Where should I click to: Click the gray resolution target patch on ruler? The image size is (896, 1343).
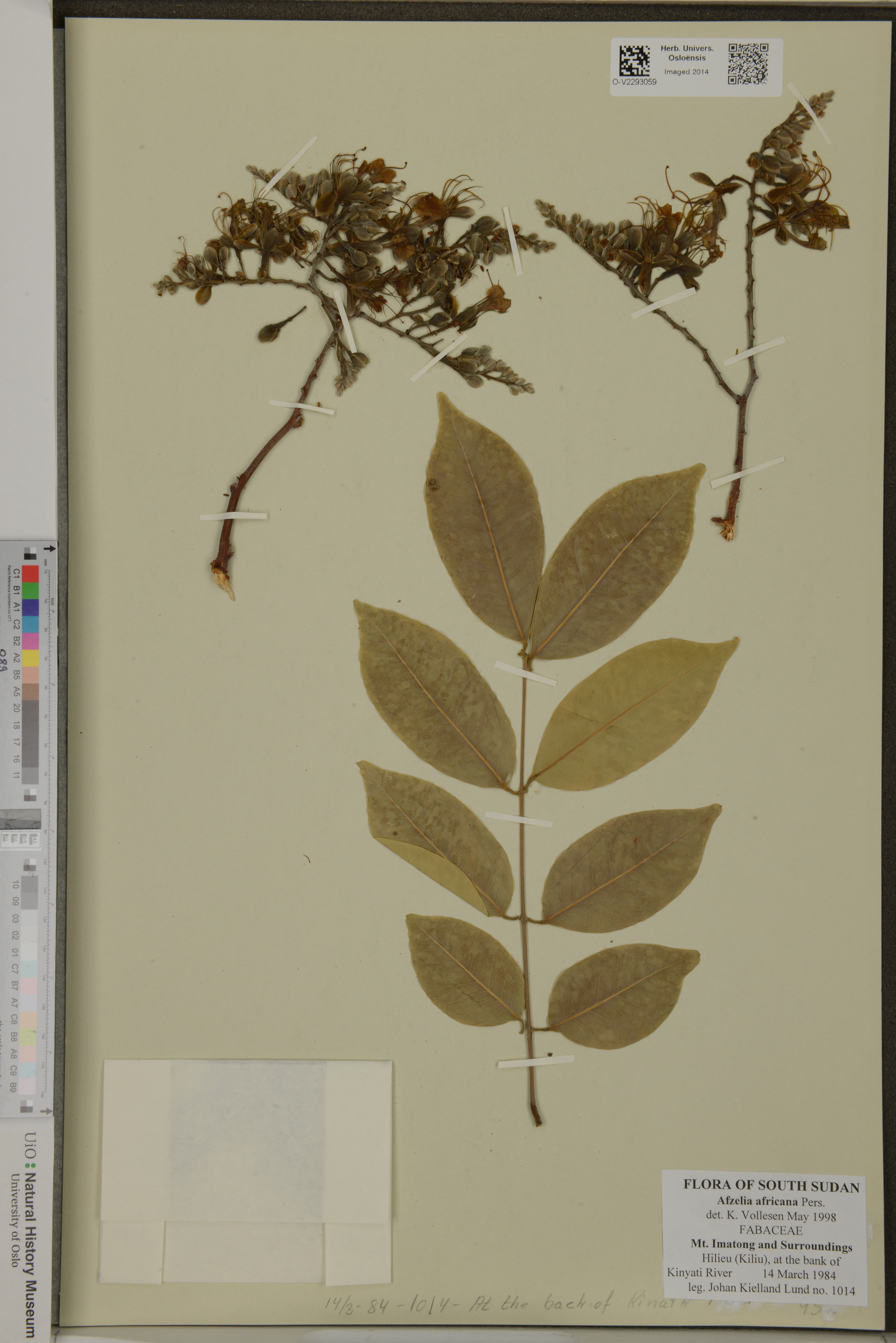point(21,819)
